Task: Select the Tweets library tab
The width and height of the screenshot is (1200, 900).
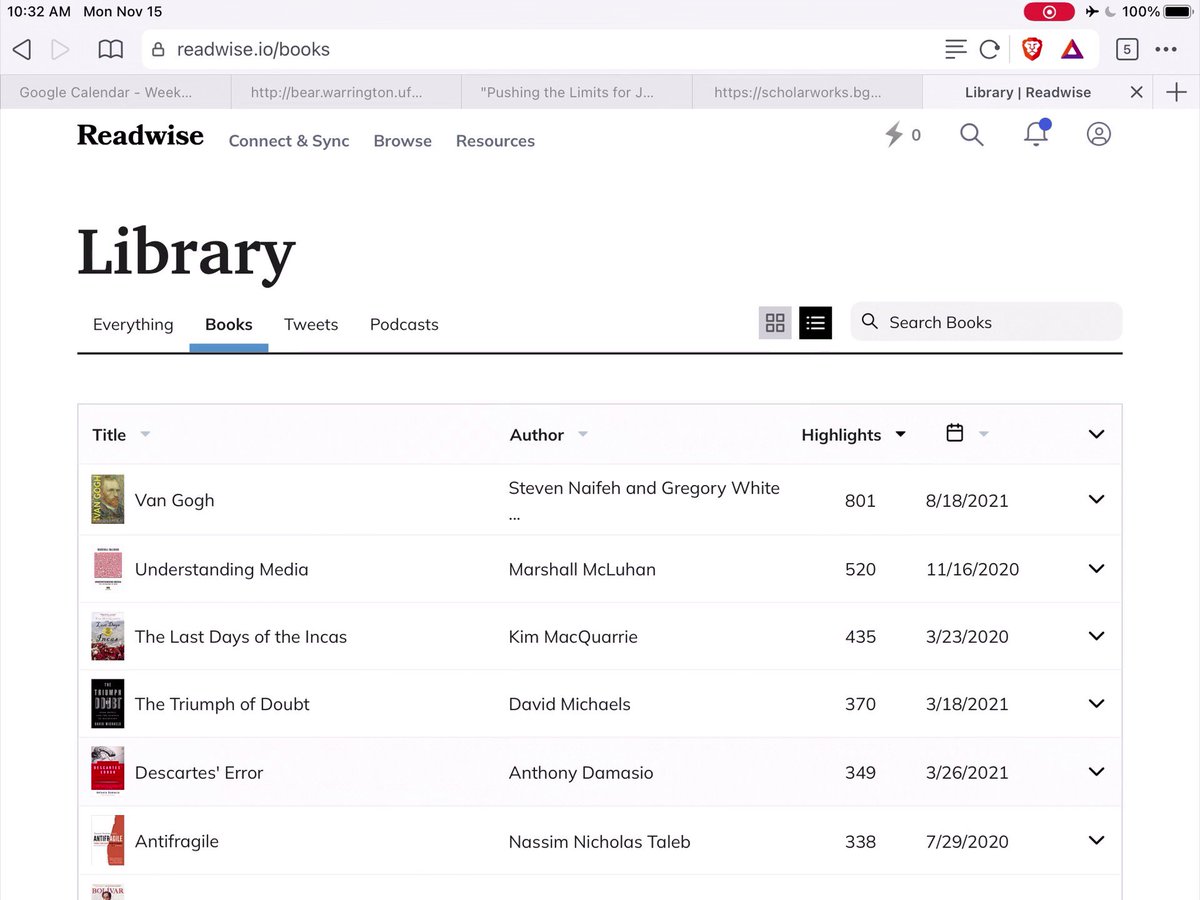Action: coord(311,324)
